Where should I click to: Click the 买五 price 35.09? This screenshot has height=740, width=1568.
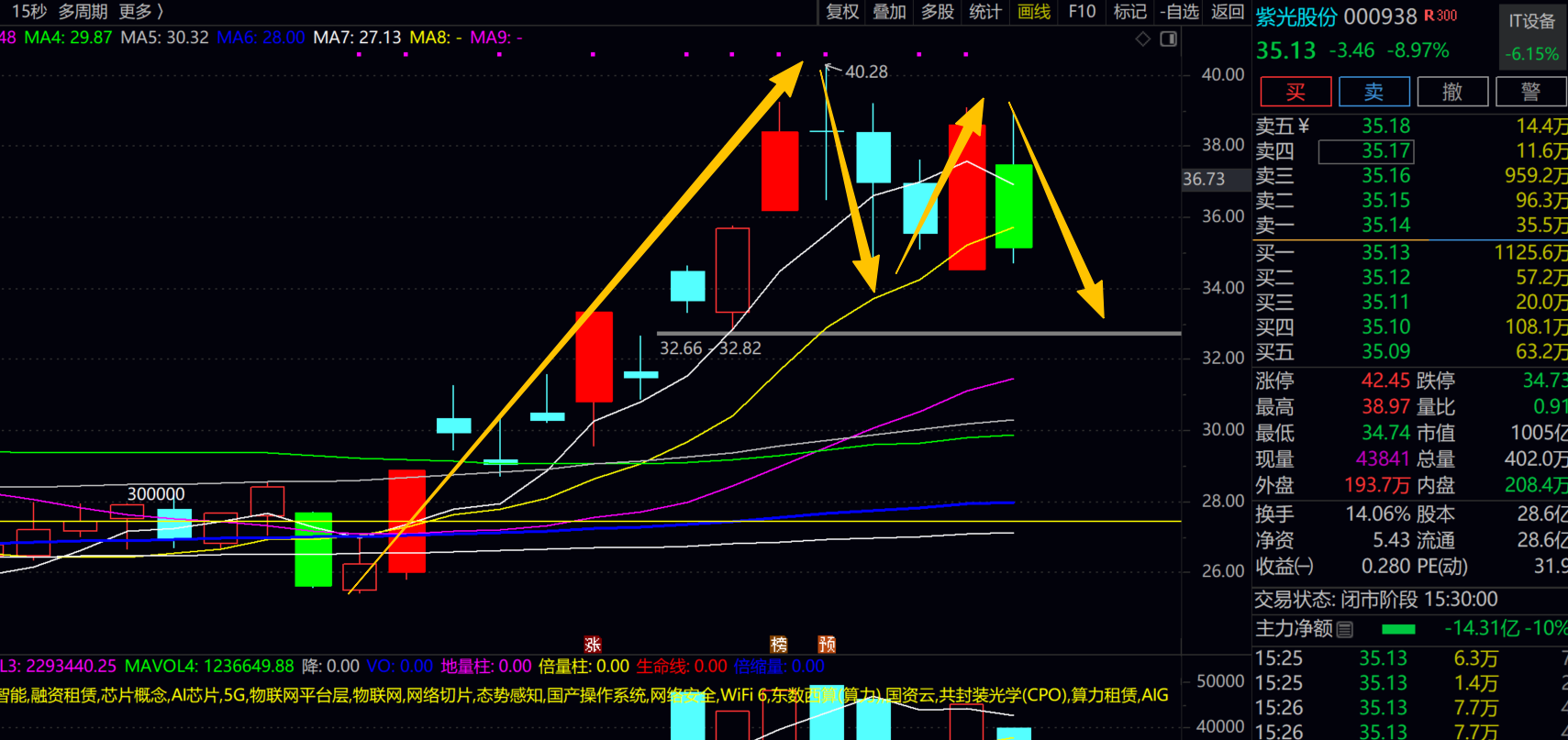coord(1386,351)
